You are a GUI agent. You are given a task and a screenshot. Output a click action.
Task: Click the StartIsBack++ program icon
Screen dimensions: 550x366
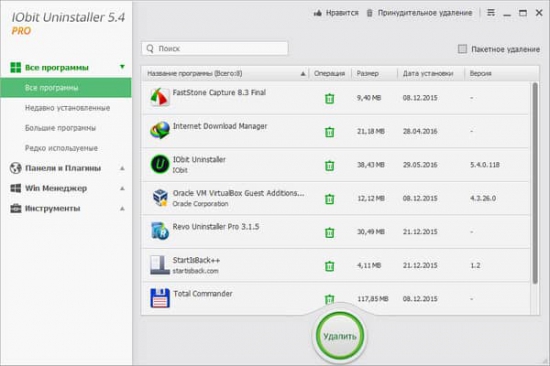tap(160, 265)
